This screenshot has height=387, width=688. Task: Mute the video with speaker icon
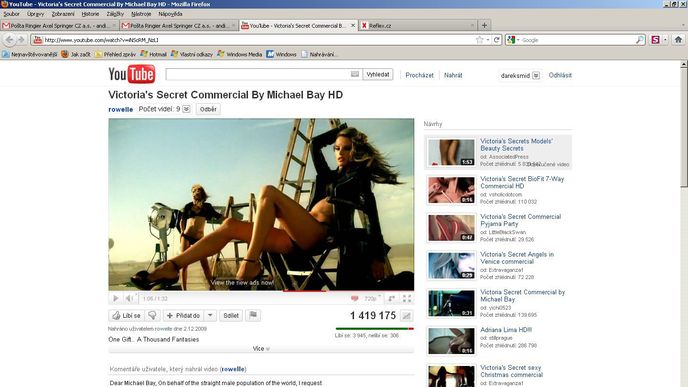[x=129, y=298]
